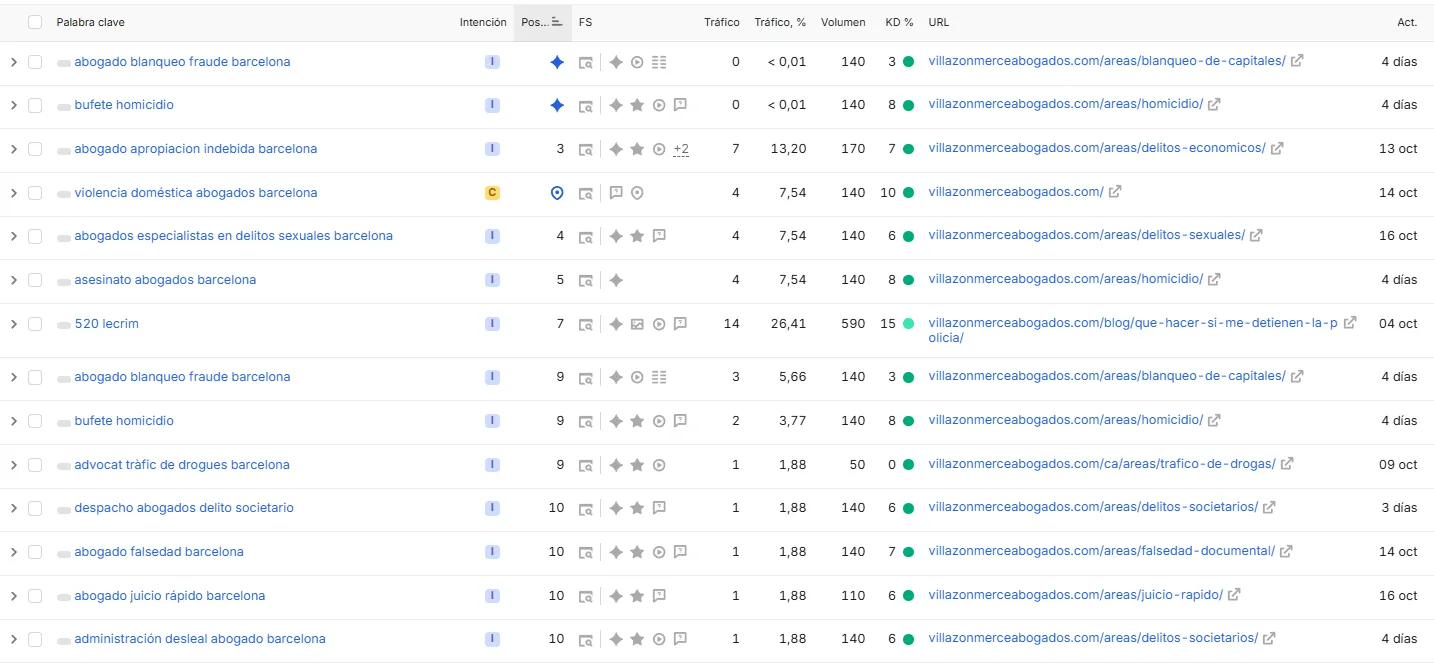This screenshot has width=1434, height=665.
Task: Sort by Palabra clave column header
Action: (91, 22)
